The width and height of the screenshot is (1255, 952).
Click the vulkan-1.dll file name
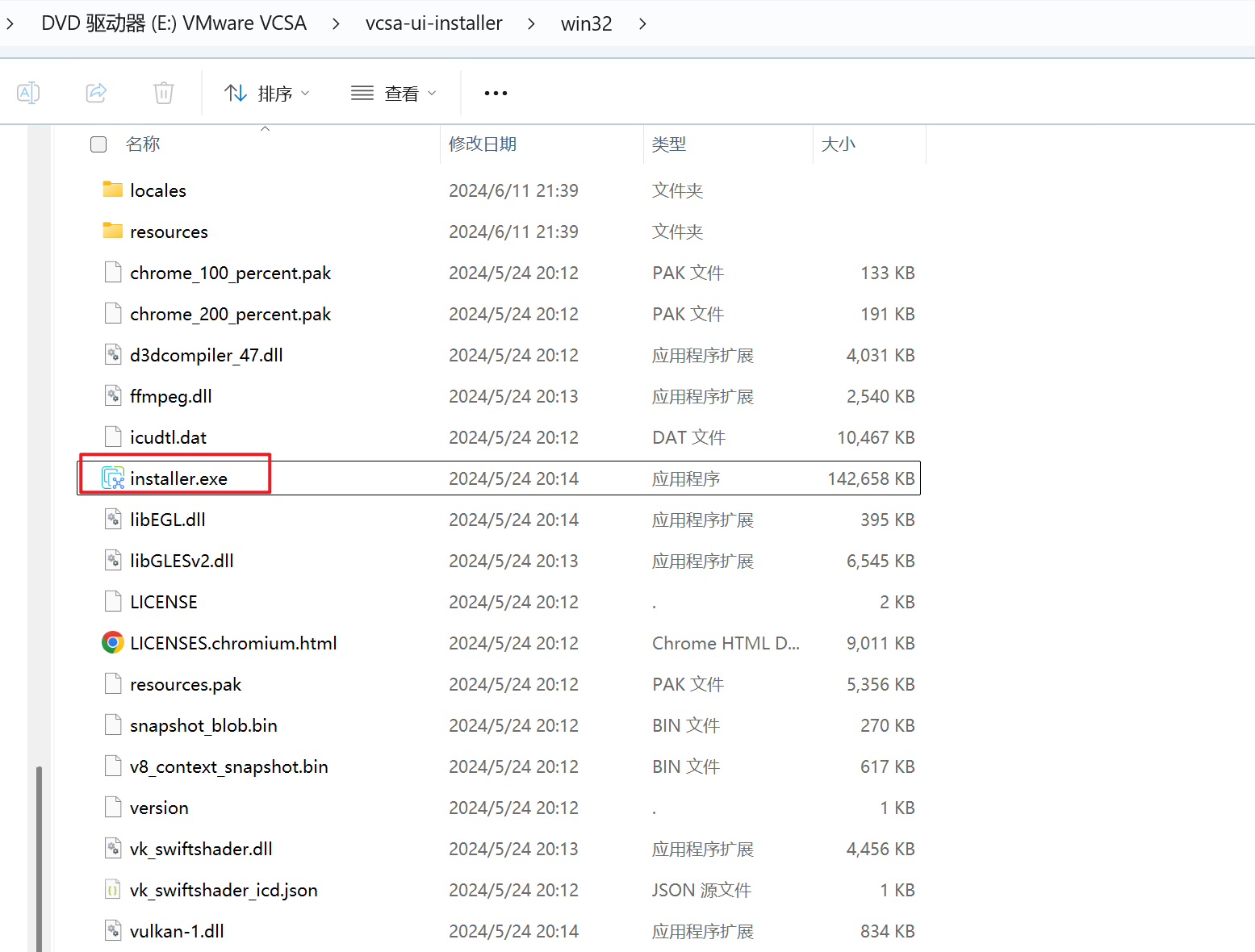178,931
